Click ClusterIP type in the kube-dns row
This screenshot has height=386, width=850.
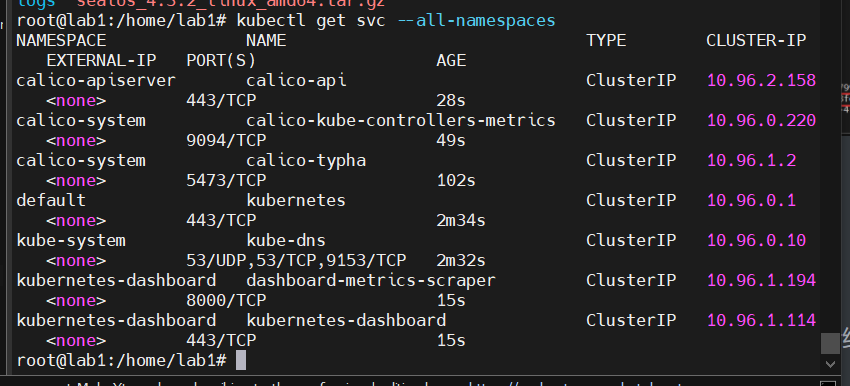coord(631,240)
